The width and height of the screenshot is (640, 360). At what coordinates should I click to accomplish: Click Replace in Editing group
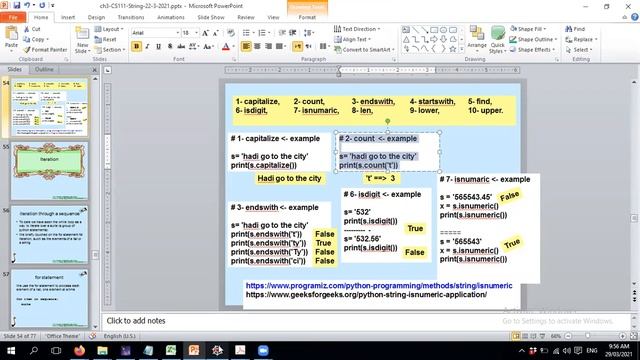click(x=581, y=39)
